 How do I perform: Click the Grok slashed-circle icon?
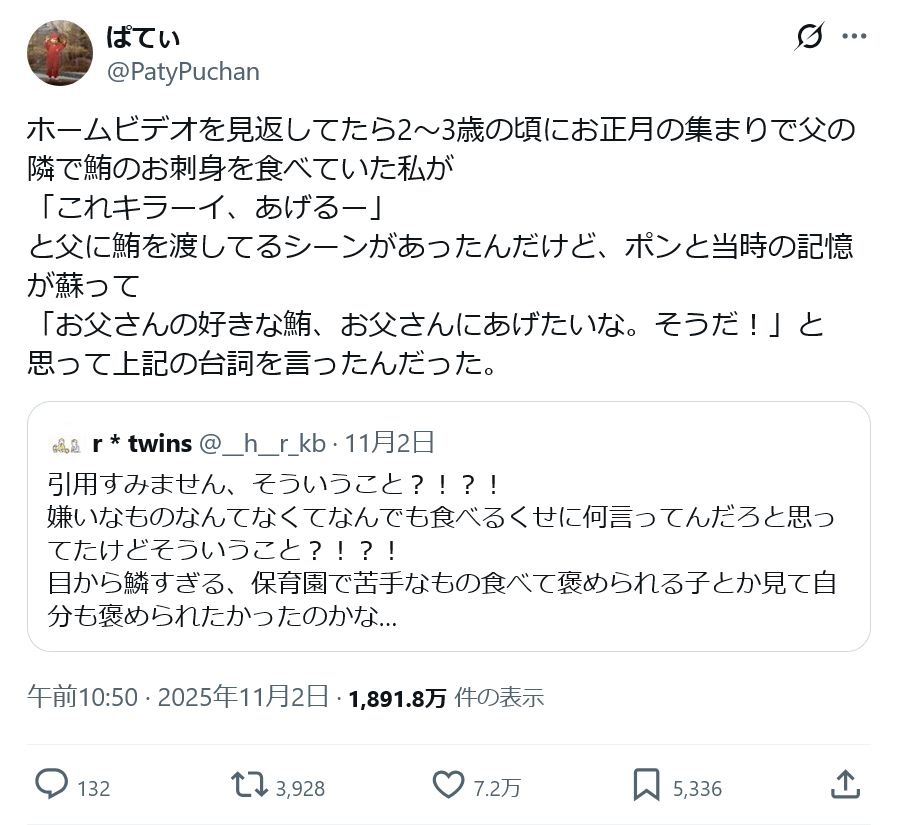(809, 37)
